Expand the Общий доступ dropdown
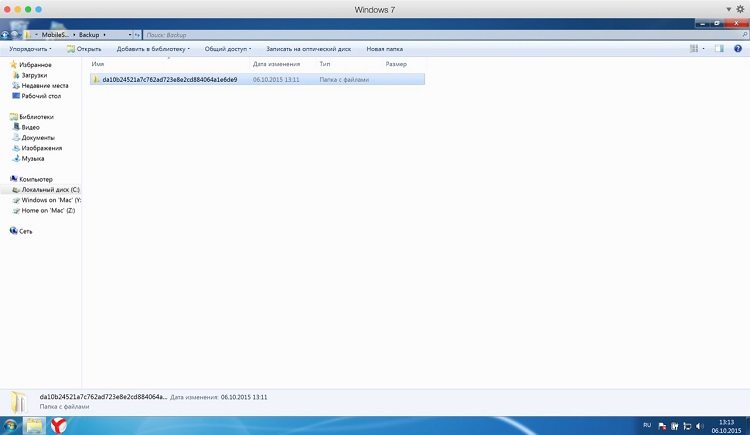750x435 pixels. [x=228, y=48]
